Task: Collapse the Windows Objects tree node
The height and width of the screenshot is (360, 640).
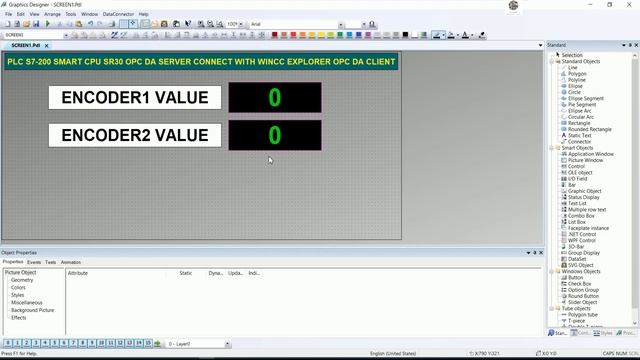Action: tap(552, 271)
